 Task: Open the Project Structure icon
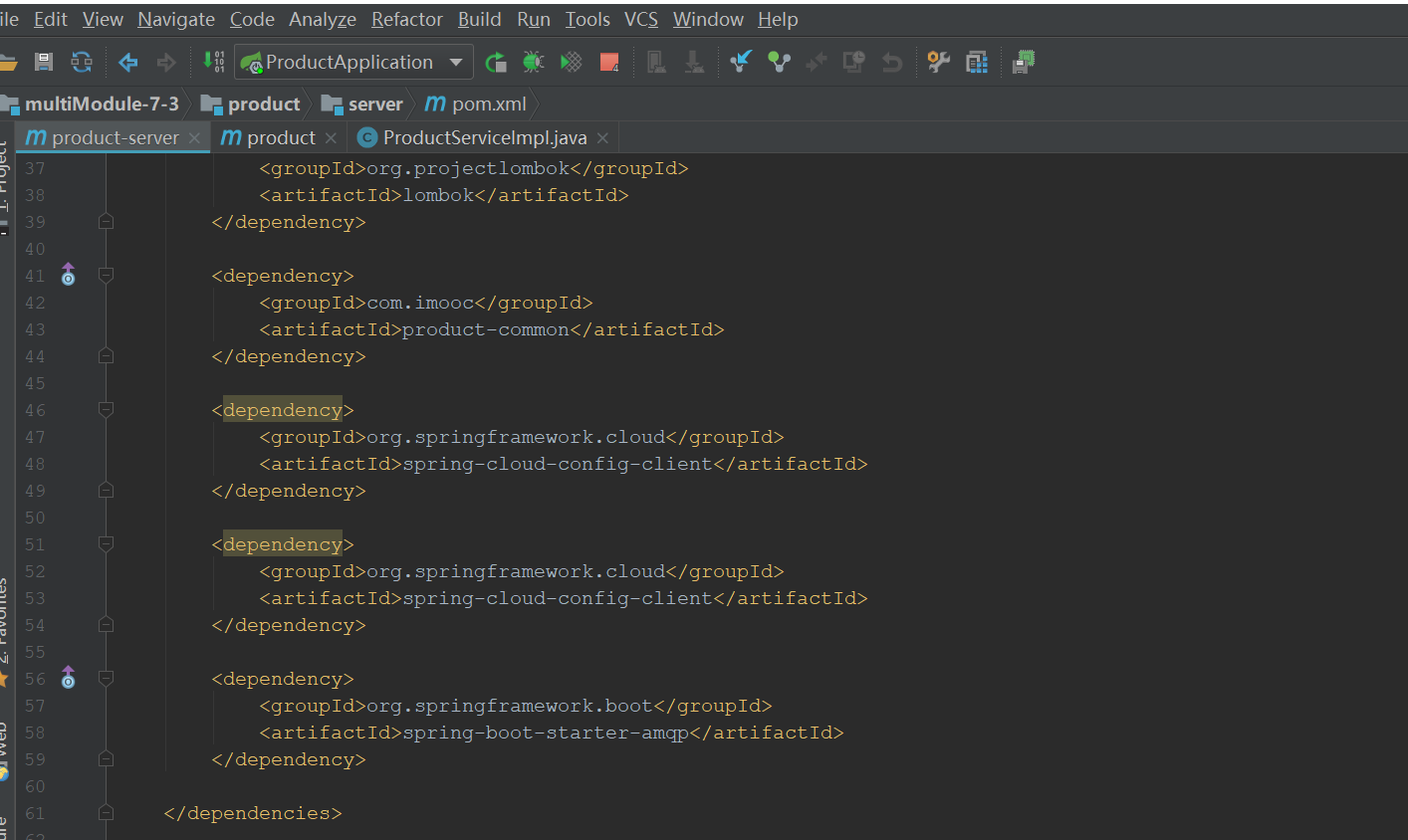(x=977, y=62)
